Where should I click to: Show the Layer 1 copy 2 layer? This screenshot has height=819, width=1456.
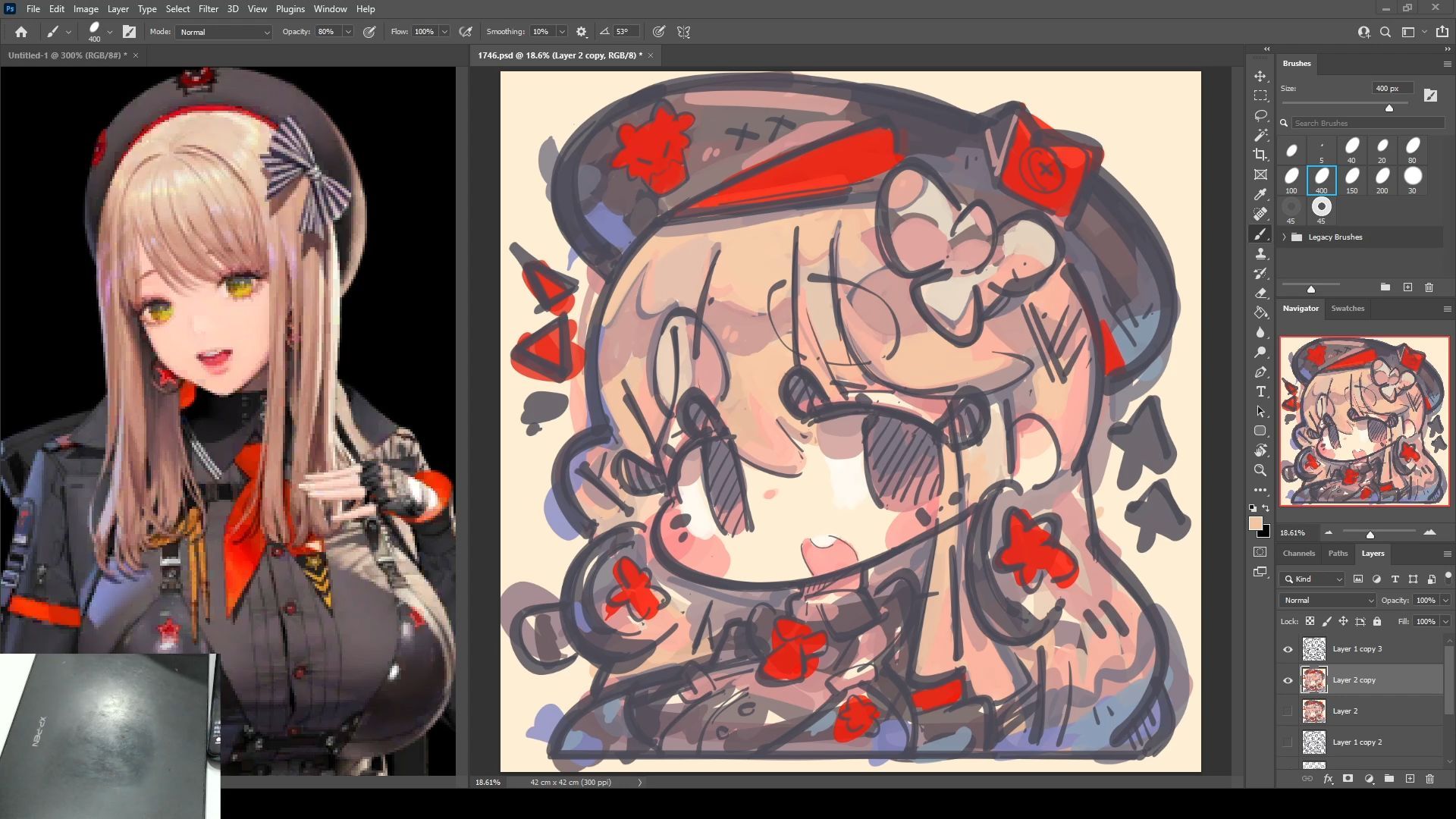[x=1288, y=742]
